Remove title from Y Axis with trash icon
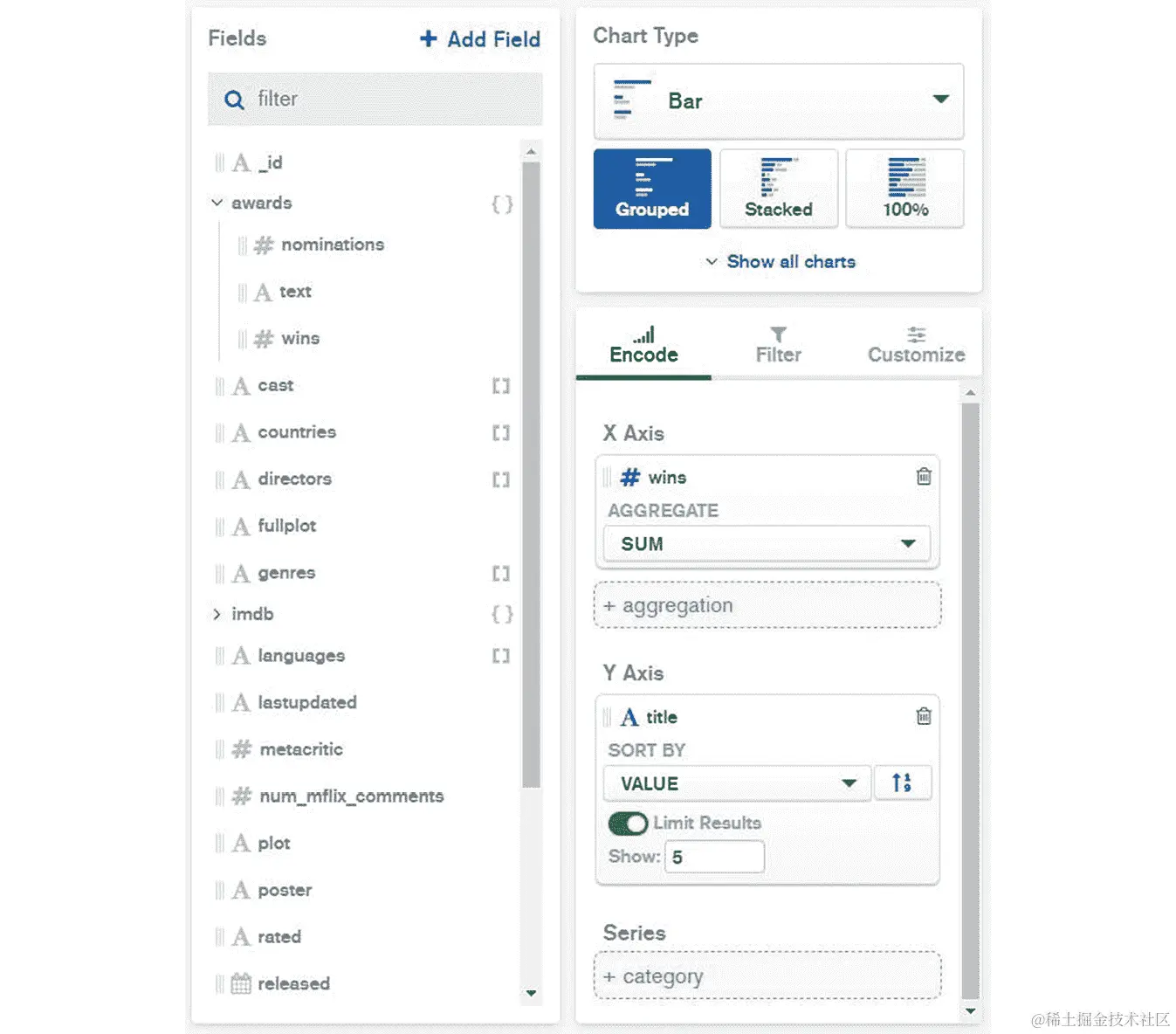1176x1034 pixels. click(x=924, y=716)
